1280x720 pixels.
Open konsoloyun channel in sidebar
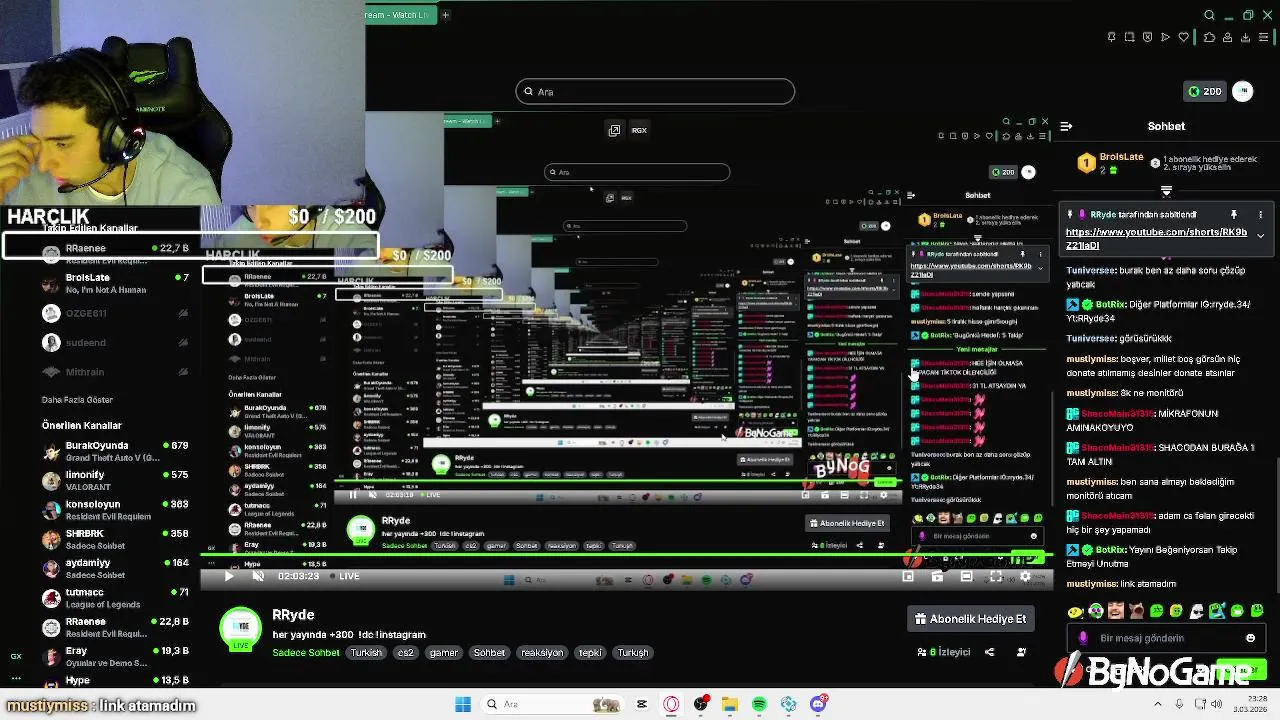point(115,510)
